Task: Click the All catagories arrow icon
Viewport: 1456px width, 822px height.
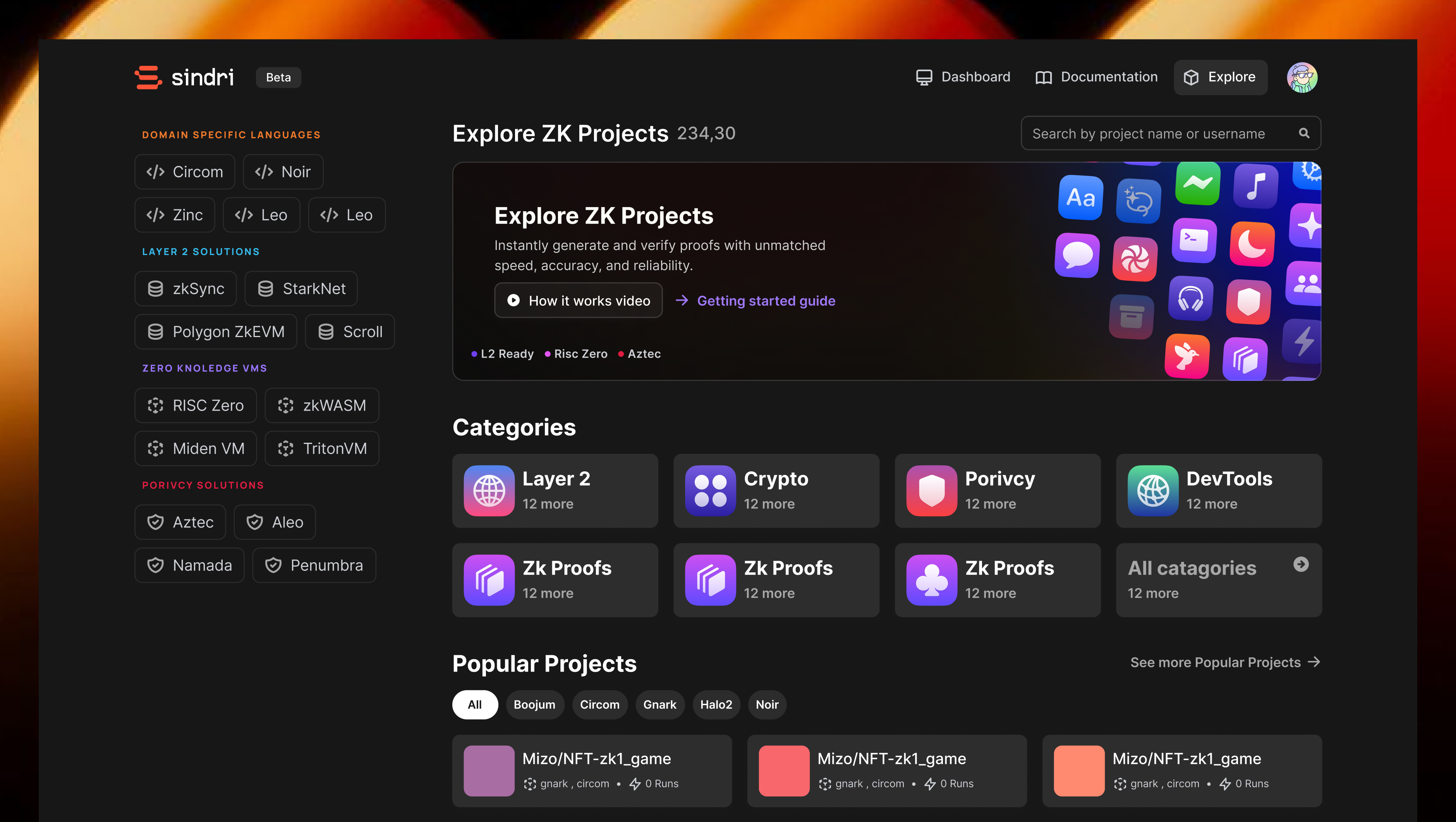Action: click(1301, 564)
